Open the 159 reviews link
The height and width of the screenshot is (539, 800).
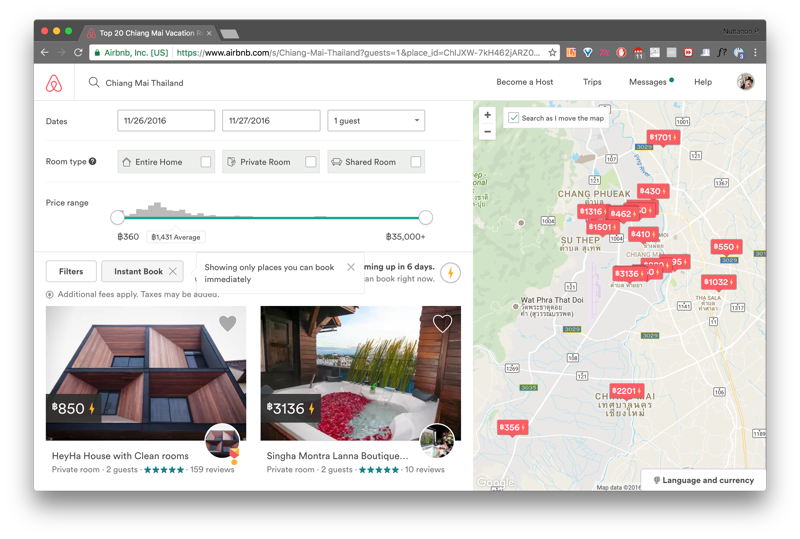212,469
